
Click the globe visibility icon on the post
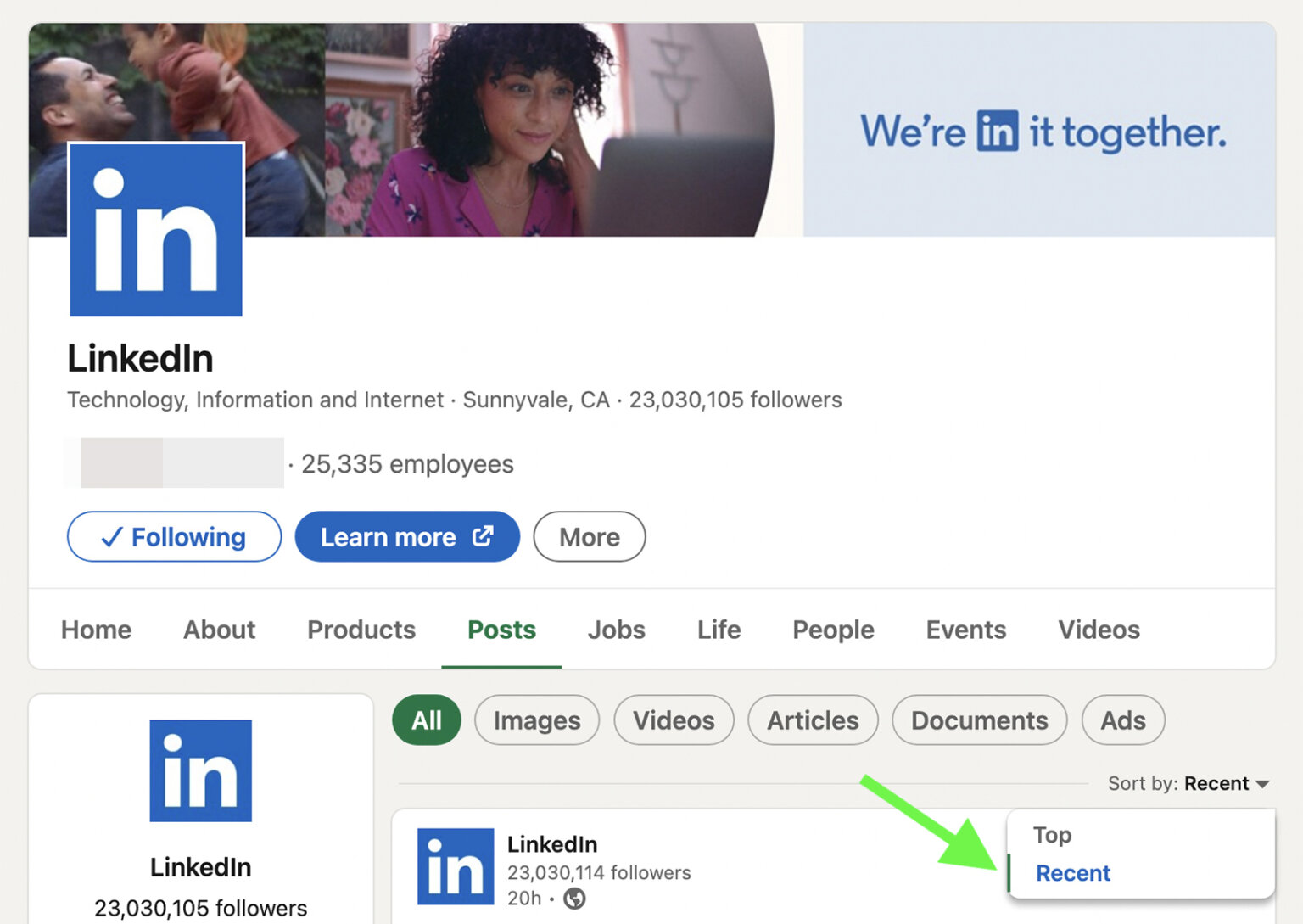(x=576, y=898)
